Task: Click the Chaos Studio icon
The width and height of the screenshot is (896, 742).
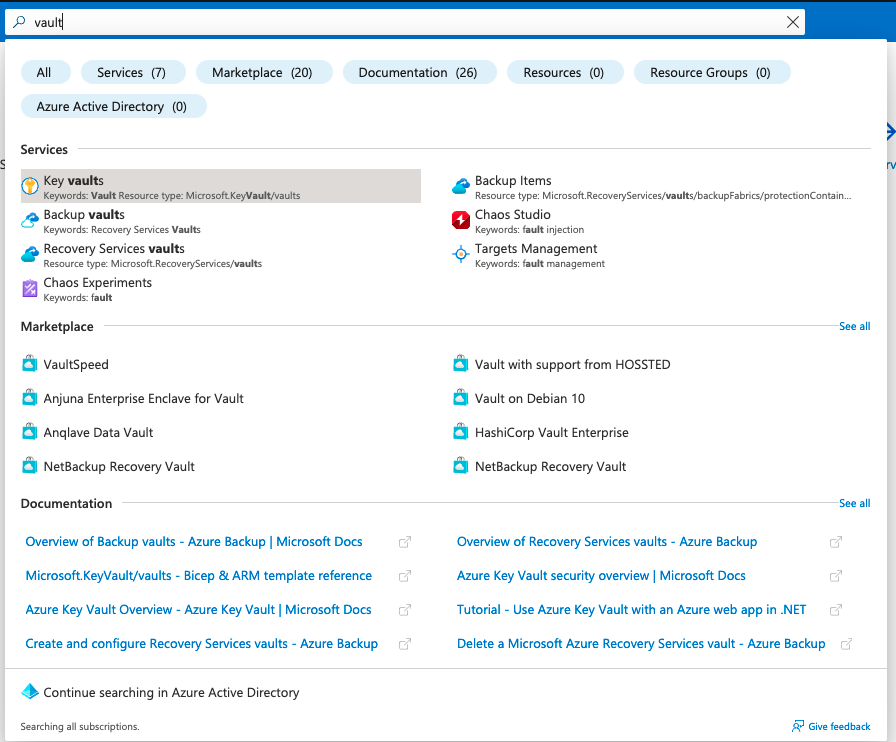Action: point(460,220)
